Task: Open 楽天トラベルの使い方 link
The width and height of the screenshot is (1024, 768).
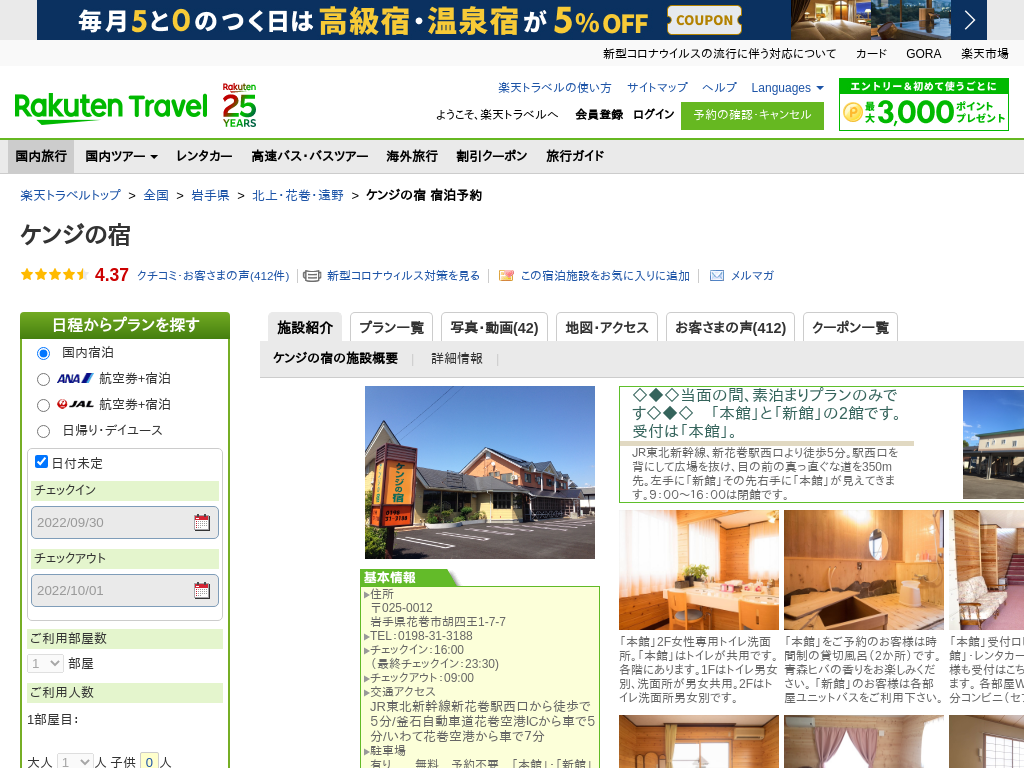Action: 555,88
